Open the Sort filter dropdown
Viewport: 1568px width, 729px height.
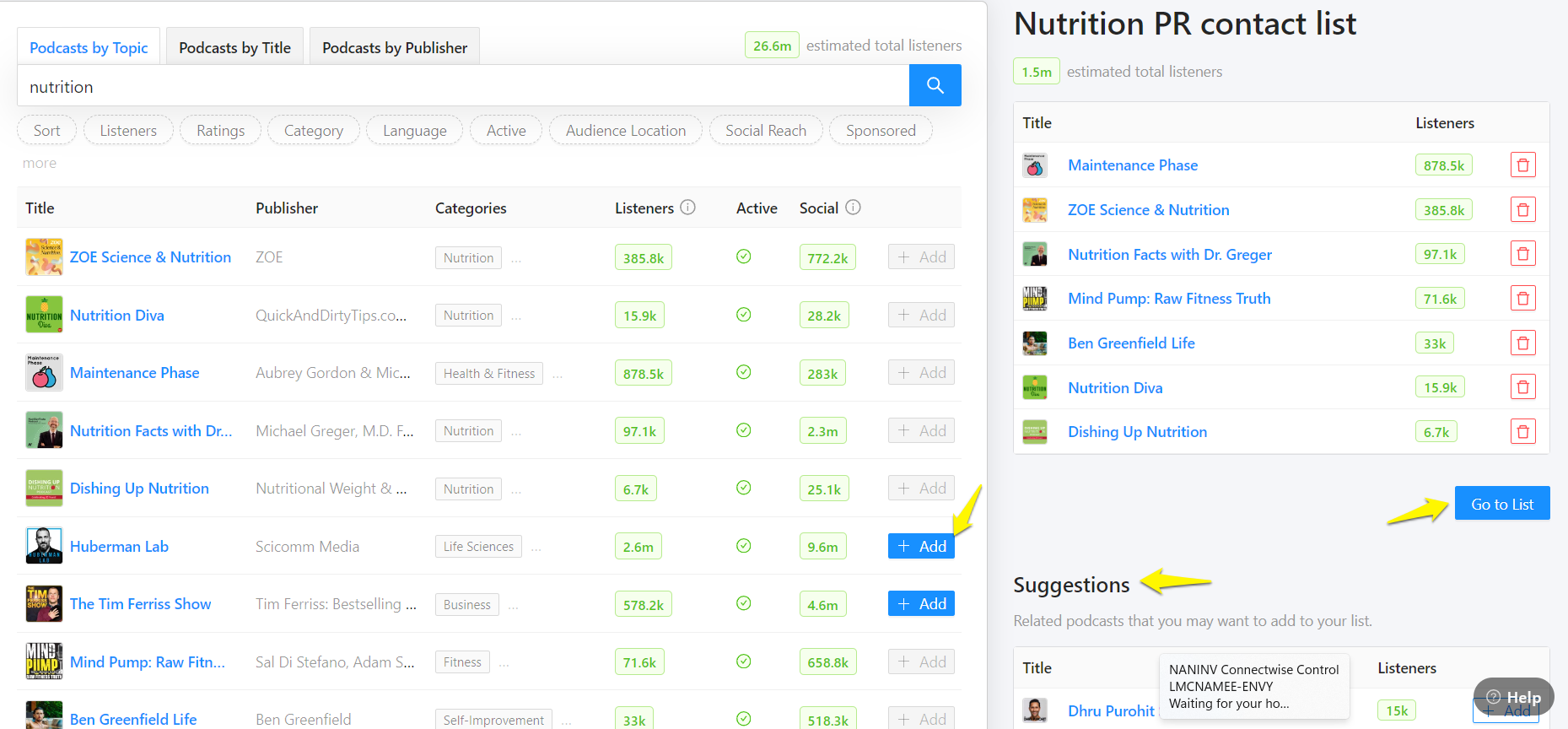(x=46, y=130)
